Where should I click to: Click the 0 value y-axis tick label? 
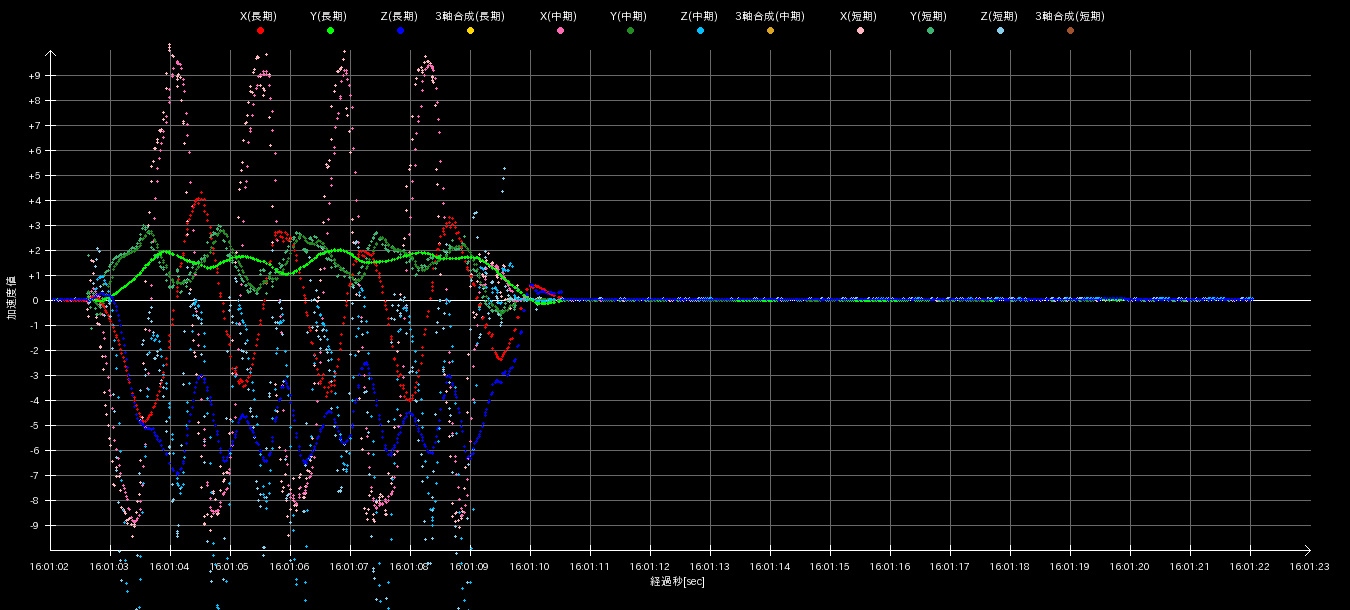point(37,301)
